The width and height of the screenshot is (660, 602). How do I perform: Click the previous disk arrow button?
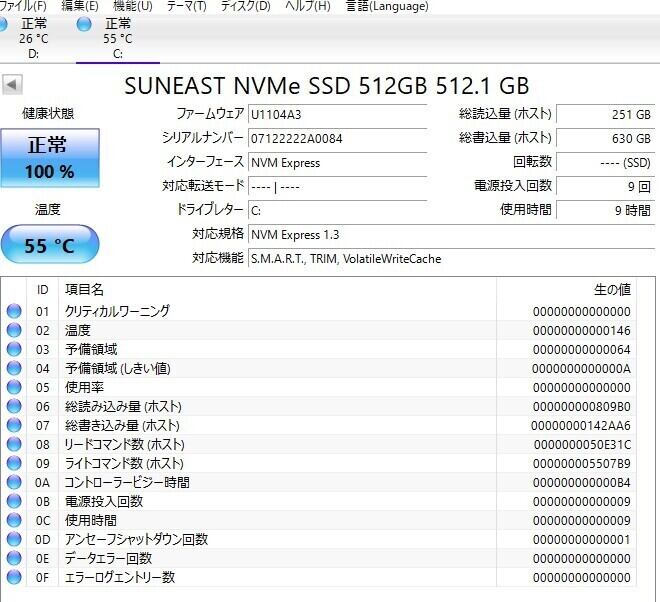[12, 85]
